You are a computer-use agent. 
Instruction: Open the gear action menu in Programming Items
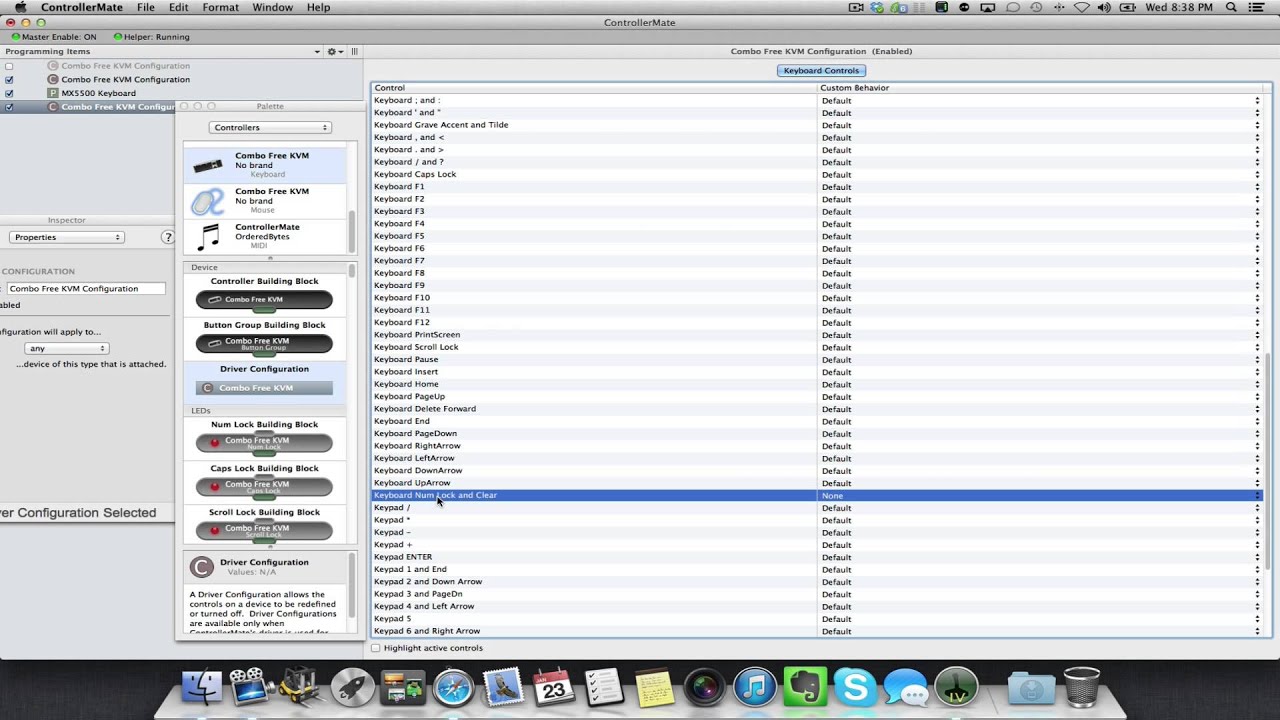click(334, 51)
